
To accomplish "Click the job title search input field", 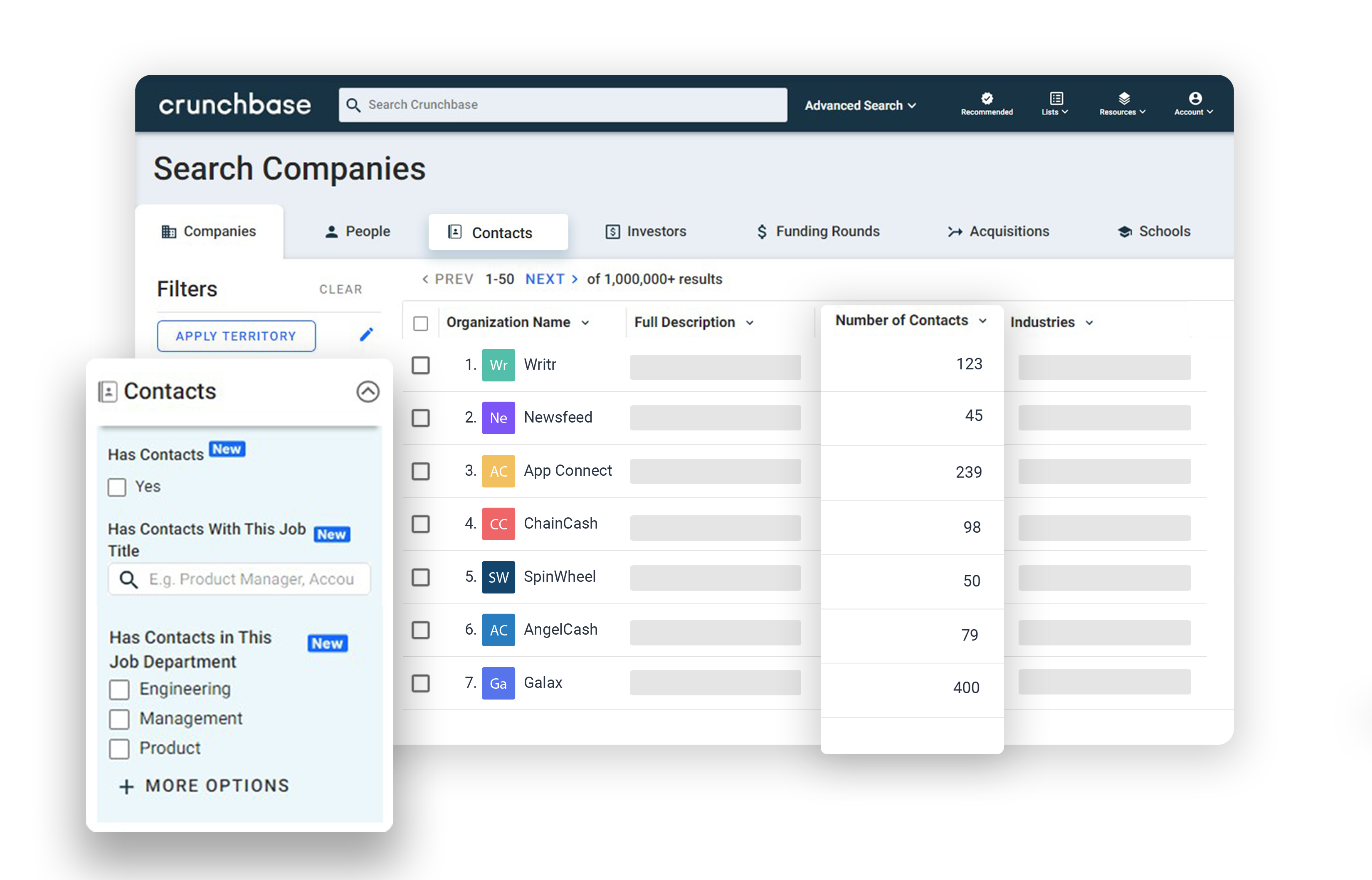I will click(x=240, y=579).
